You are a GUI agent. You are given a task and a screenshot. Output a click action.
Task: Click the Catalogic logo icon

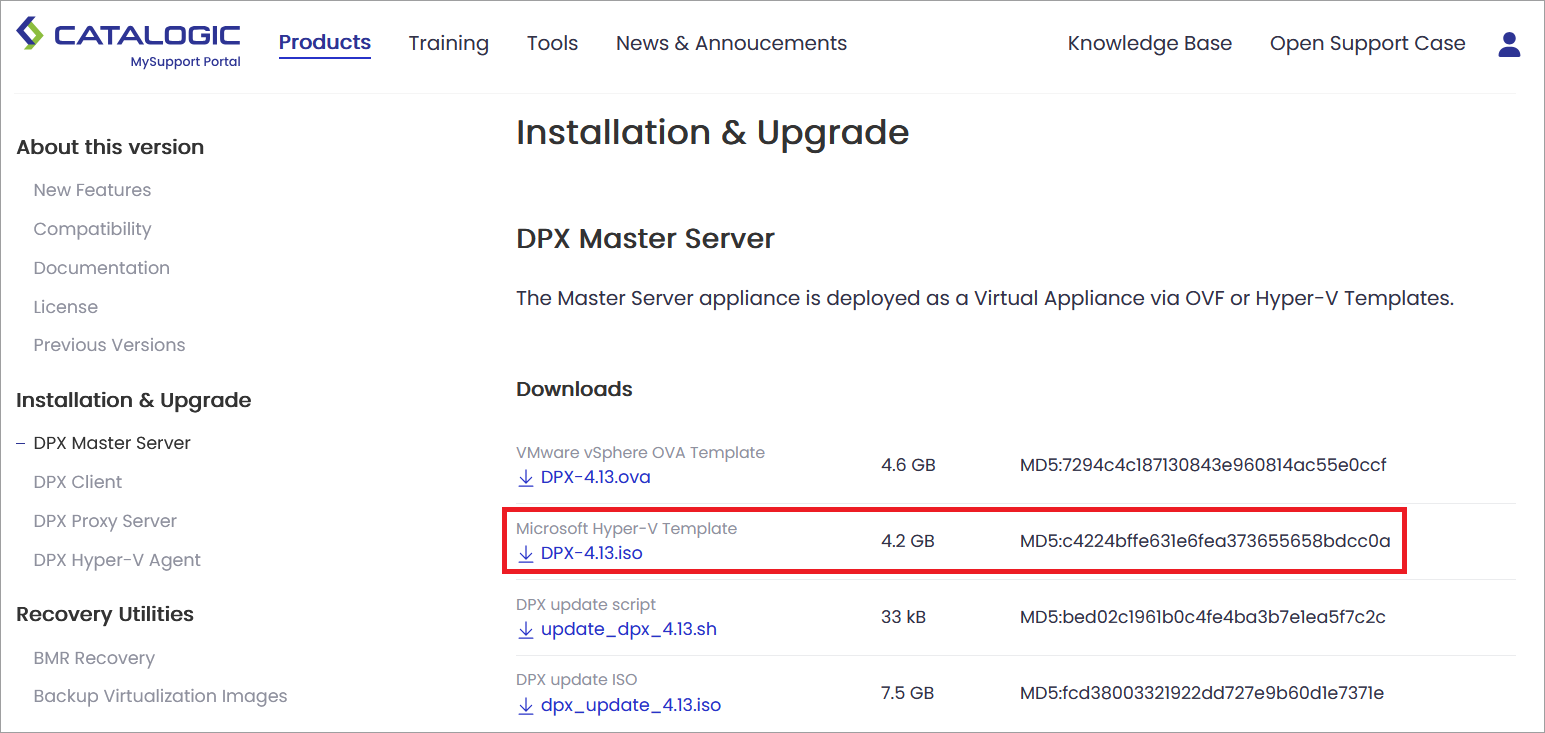(x=31, y=34)
